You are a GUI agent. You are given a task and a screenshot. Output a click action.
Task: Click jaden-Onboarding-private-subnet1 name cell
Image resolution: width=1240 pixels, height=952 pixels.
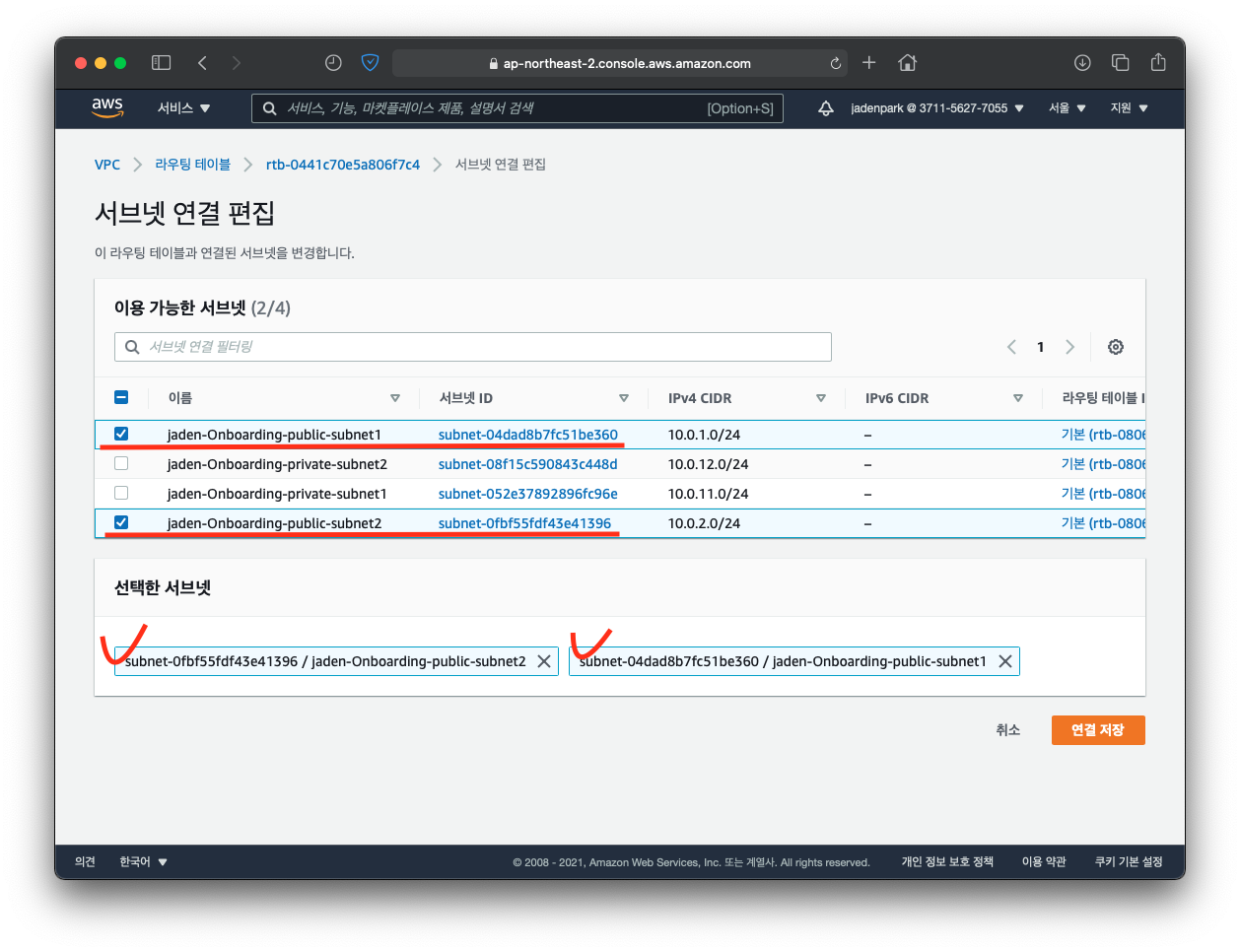277,494
